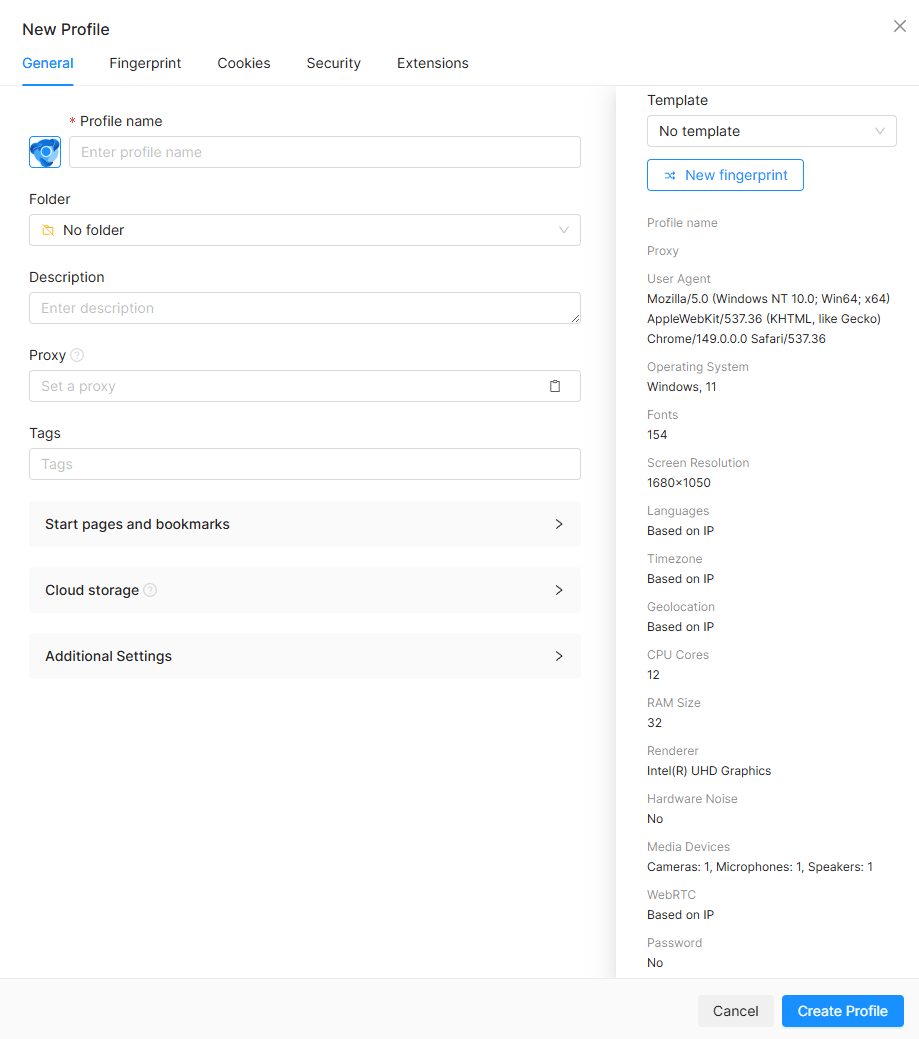This screenshot has width=919, height=1039.
Task: Click the Cloud storage help icon
Action: coord(150,590)
